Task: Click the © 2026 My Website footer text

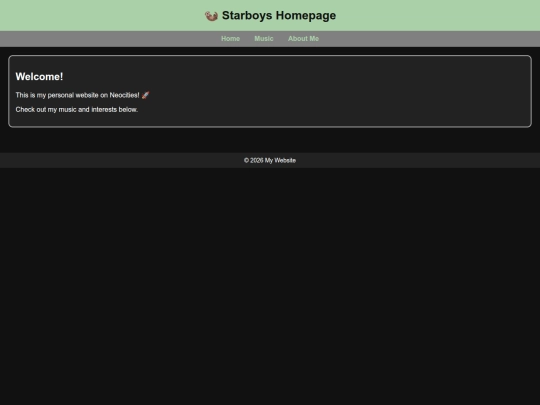Action: 270,160
